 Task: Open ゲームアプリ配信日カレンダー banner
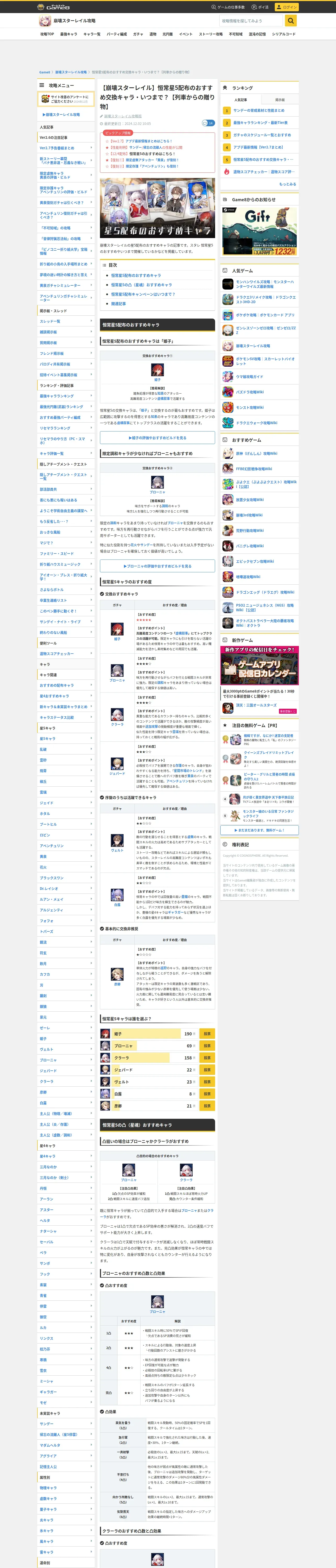(x=260, y=665)
